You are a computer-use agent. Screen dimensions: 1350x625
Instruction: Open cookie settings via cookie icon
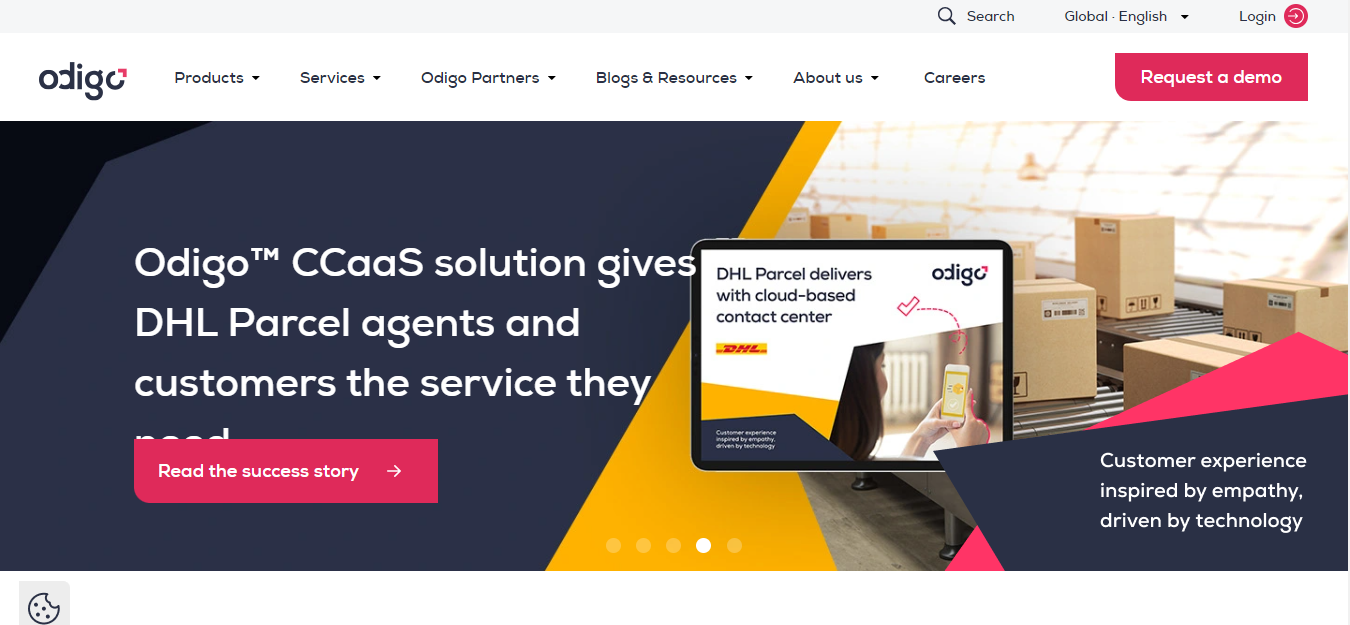(44, 607)
